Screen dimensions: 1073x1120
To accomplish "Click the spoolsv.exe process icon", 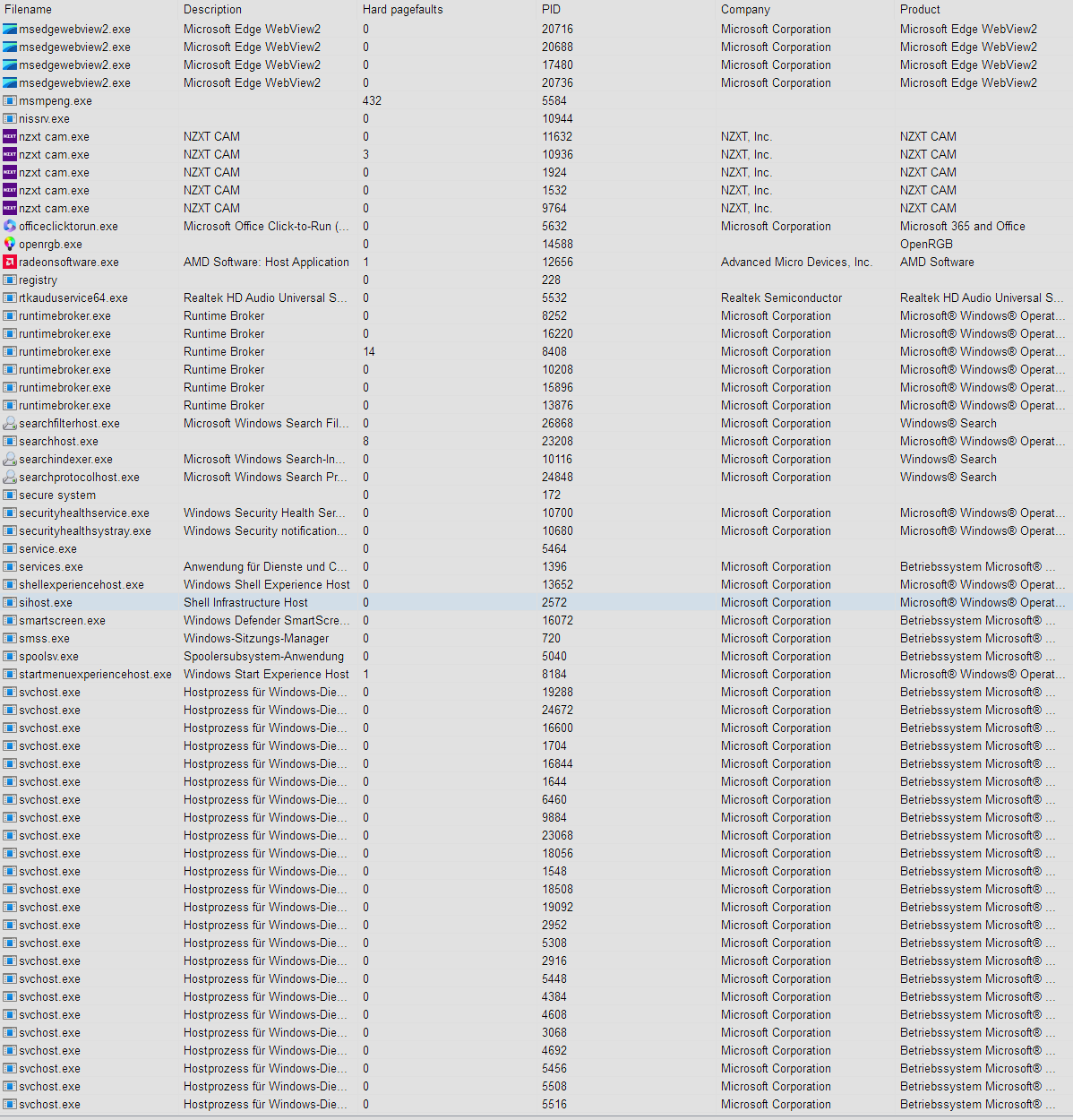I will 10,656.
